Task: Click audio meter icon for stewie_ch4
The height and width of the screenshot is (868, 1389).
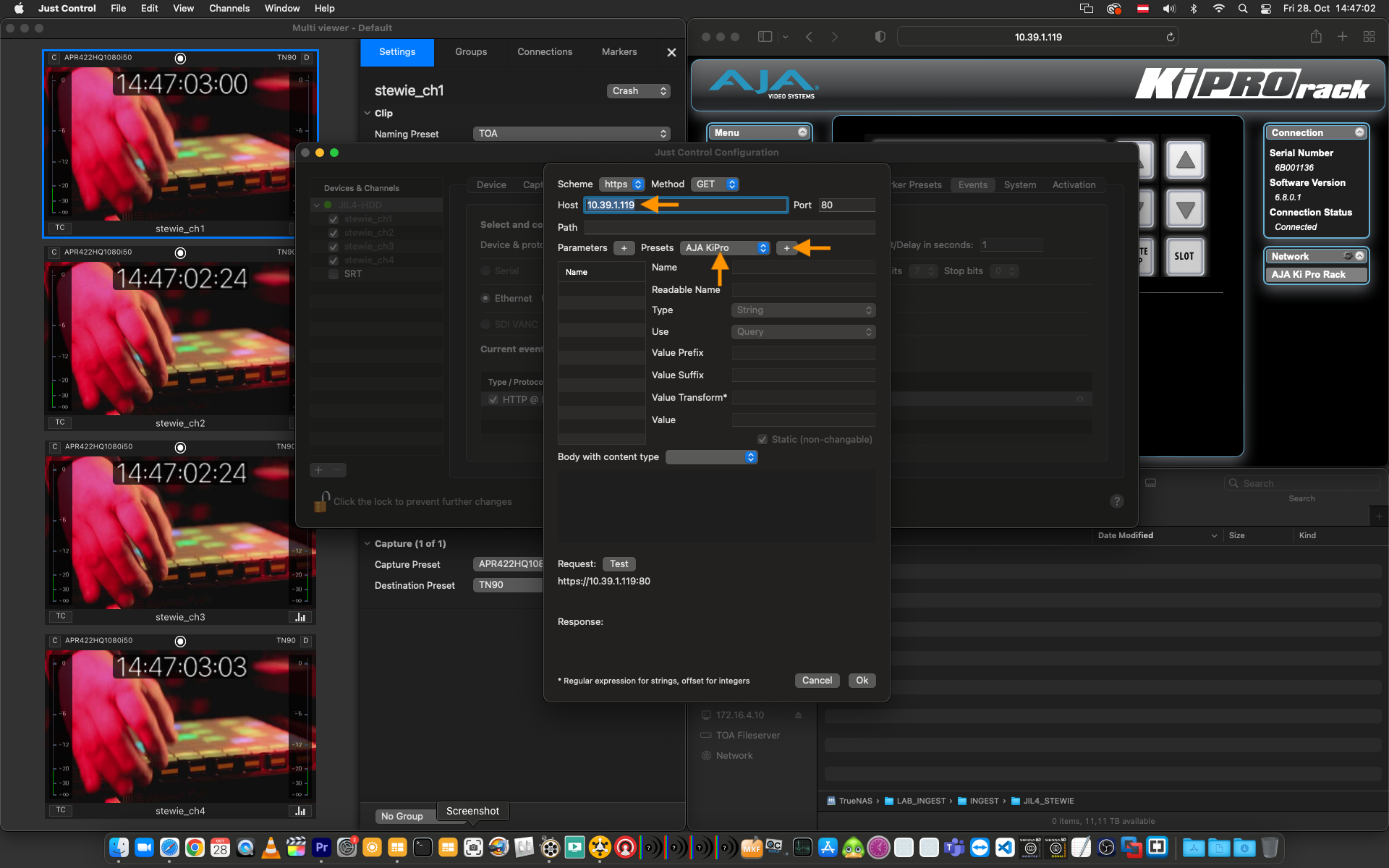Action: (x=300, y=811)
